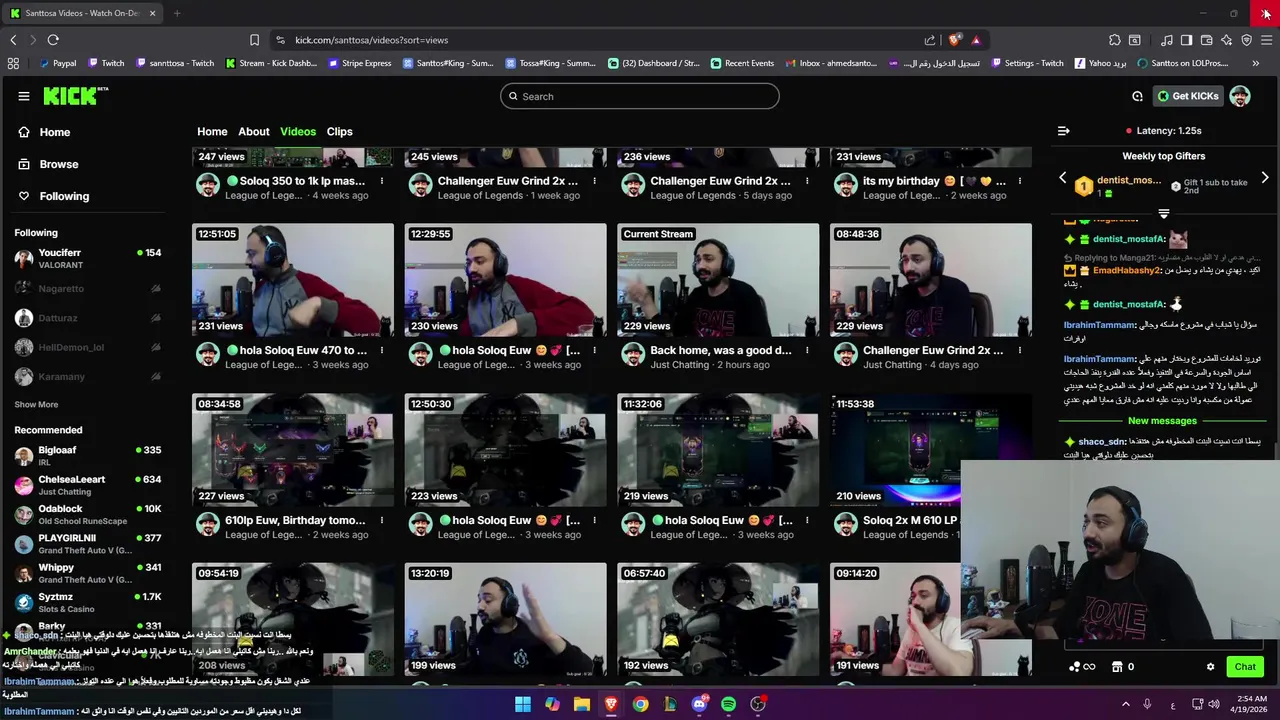
Task: Open Stripe Express bookmark
Action: (359, 63)
